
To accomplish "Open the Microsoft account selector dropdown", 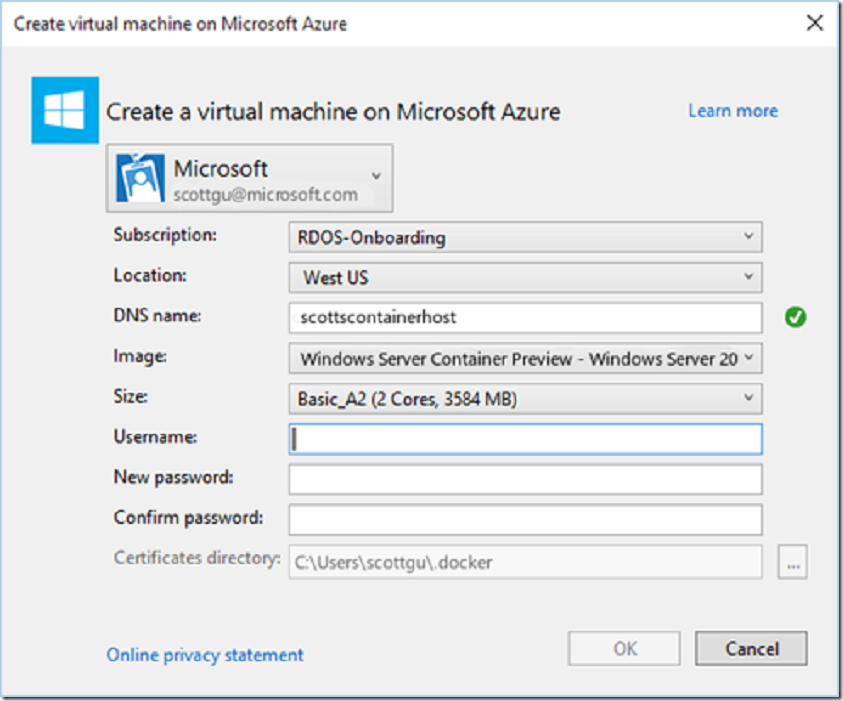I will pyautogui.click(x=249, y=178).
